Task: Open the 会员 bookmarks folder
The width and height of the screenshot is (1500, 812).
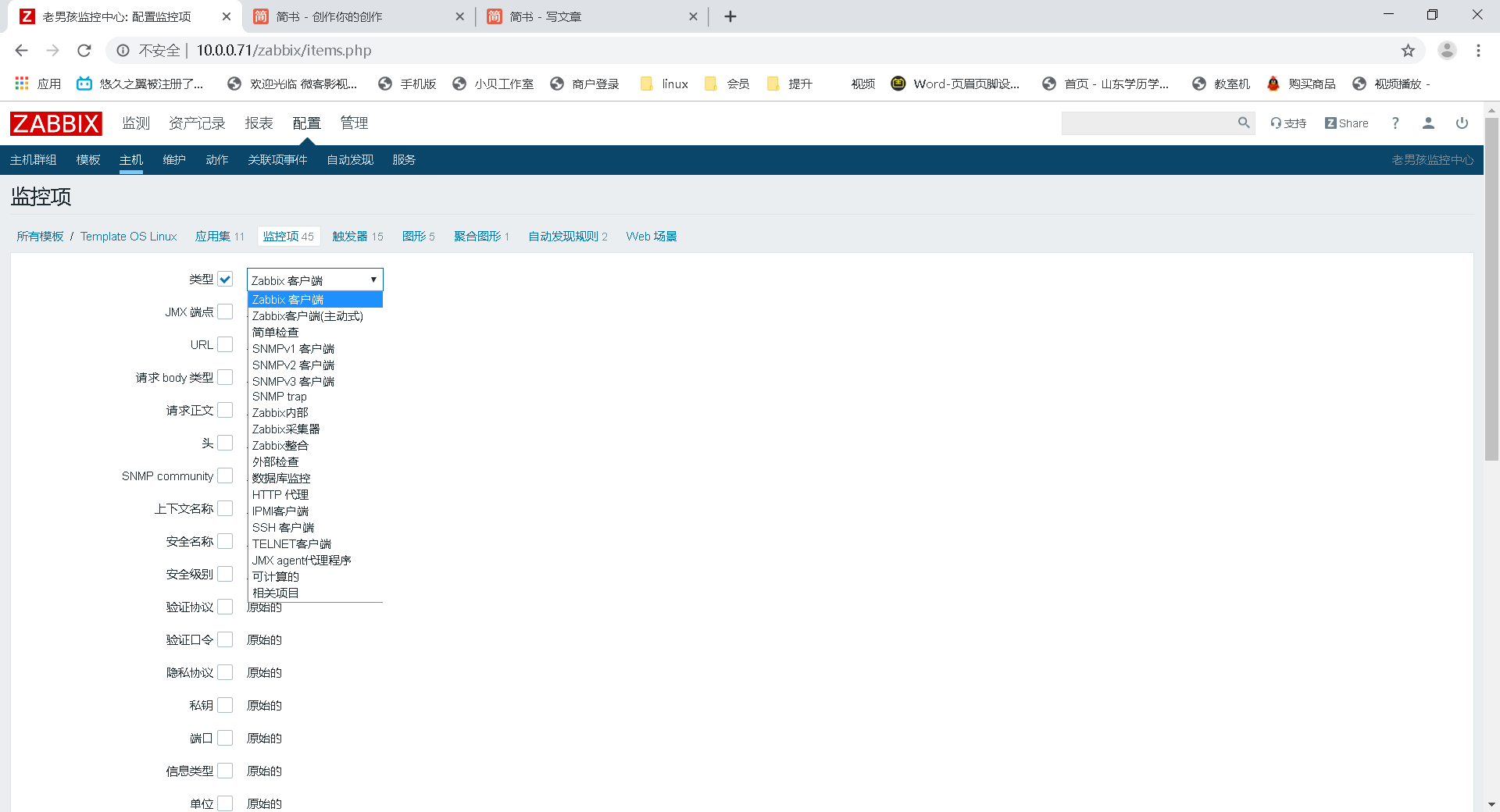Action: coord(727,84)
